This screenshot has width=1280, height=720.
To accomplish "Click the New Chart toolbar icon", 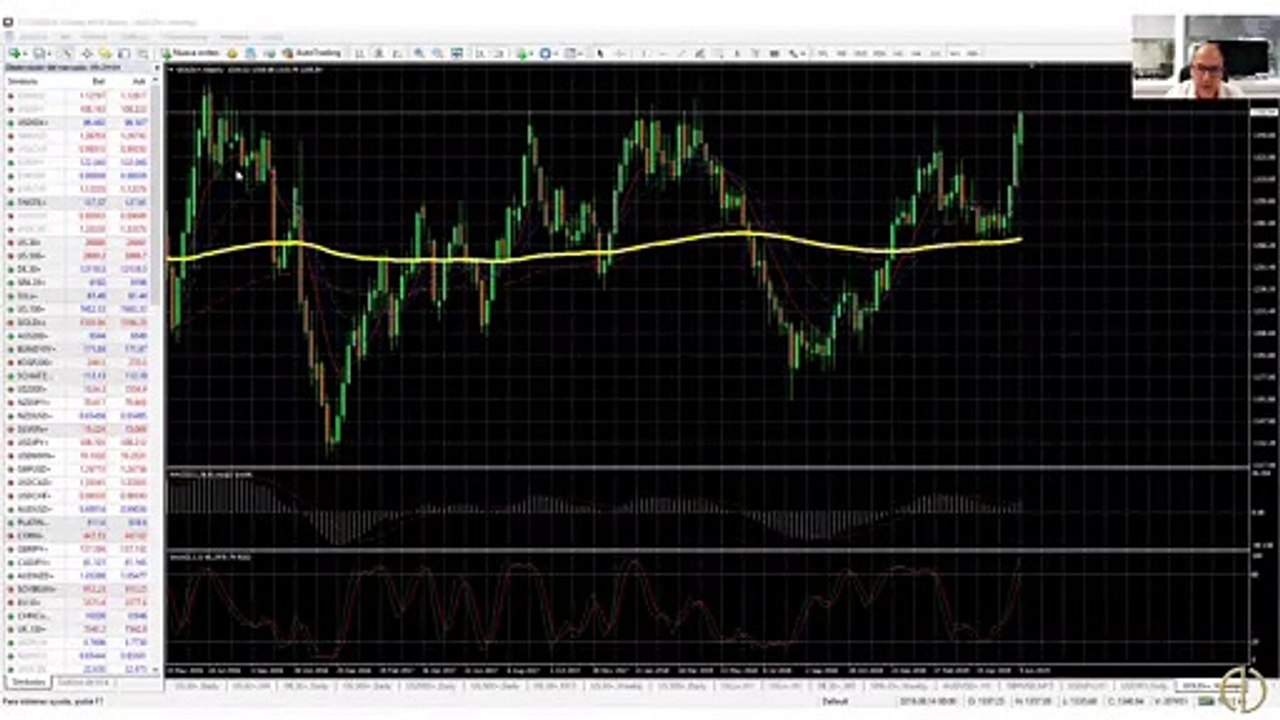I will point(14,53).
